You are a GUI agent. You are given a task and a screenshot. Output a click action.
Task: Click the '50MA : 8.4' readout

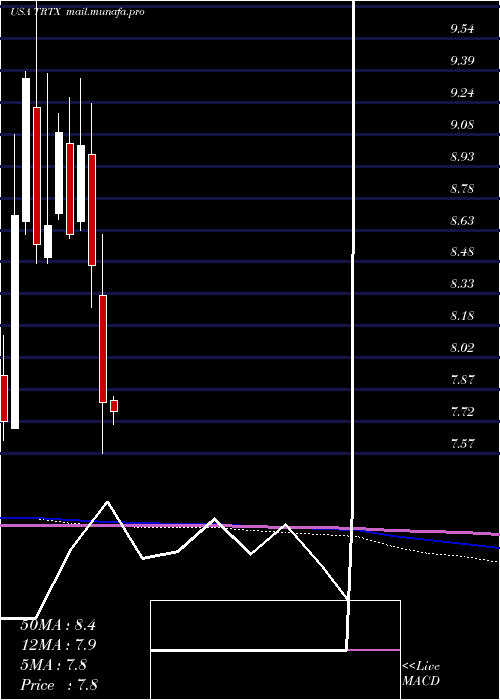click(x=58, y=625)
